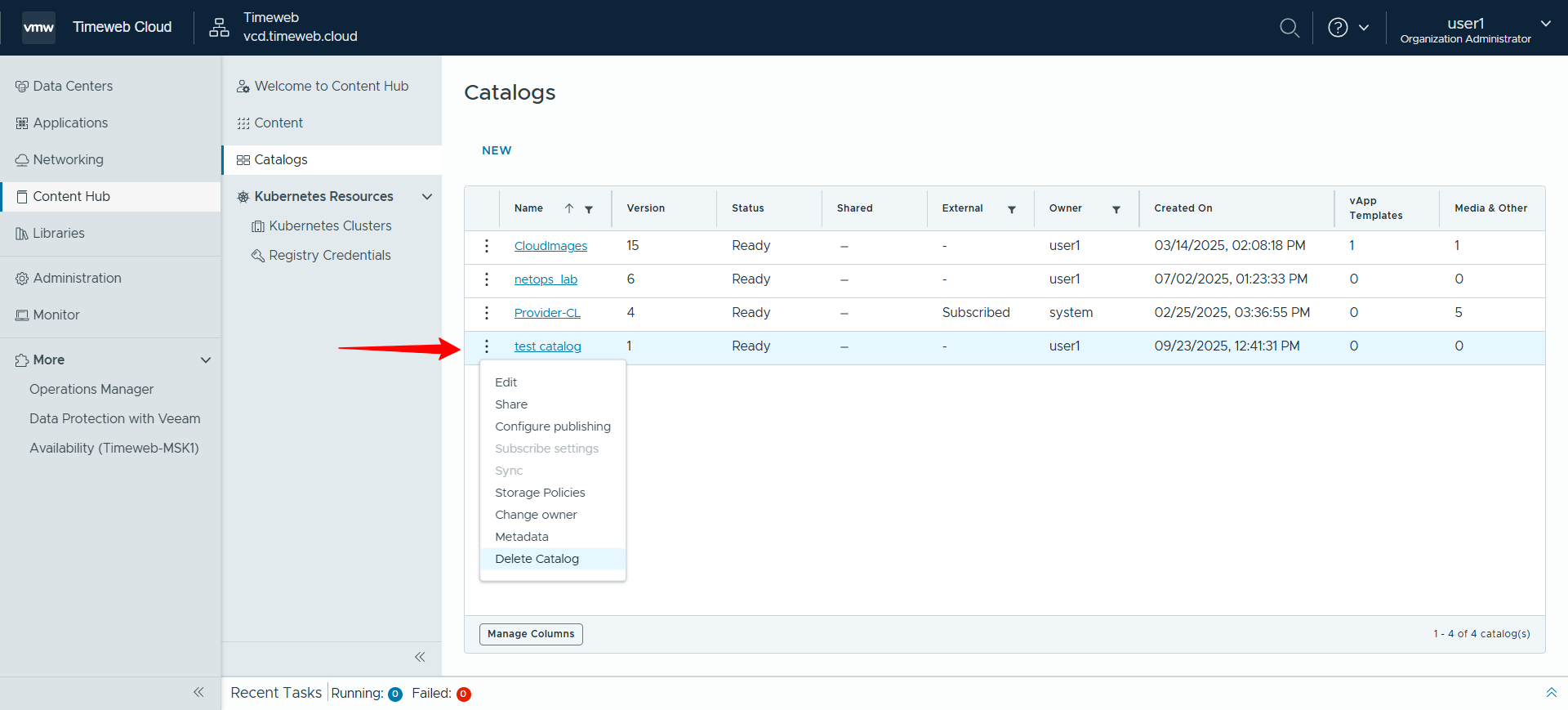Open the help question mark icon
The height and width of the screenshot is (710, 1568).
[1338, 28]
